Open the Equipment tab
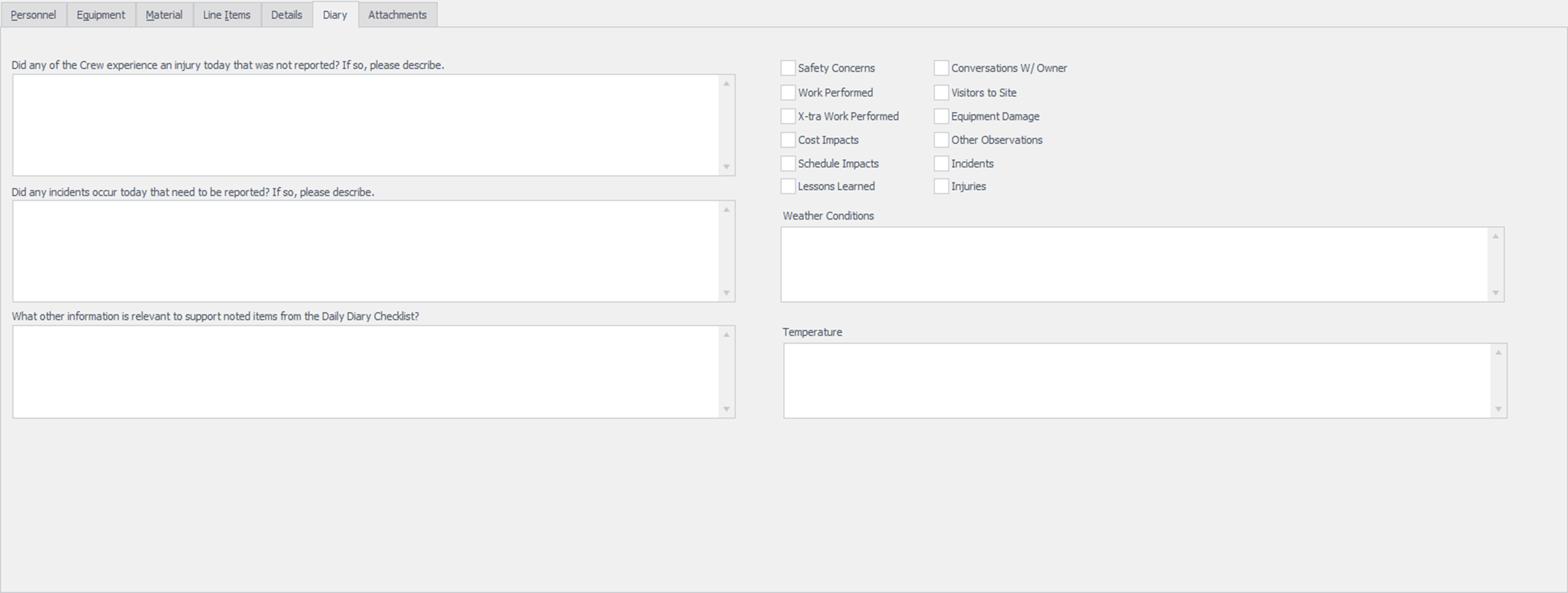This screenshot has width=1568, height=593. 101,14
